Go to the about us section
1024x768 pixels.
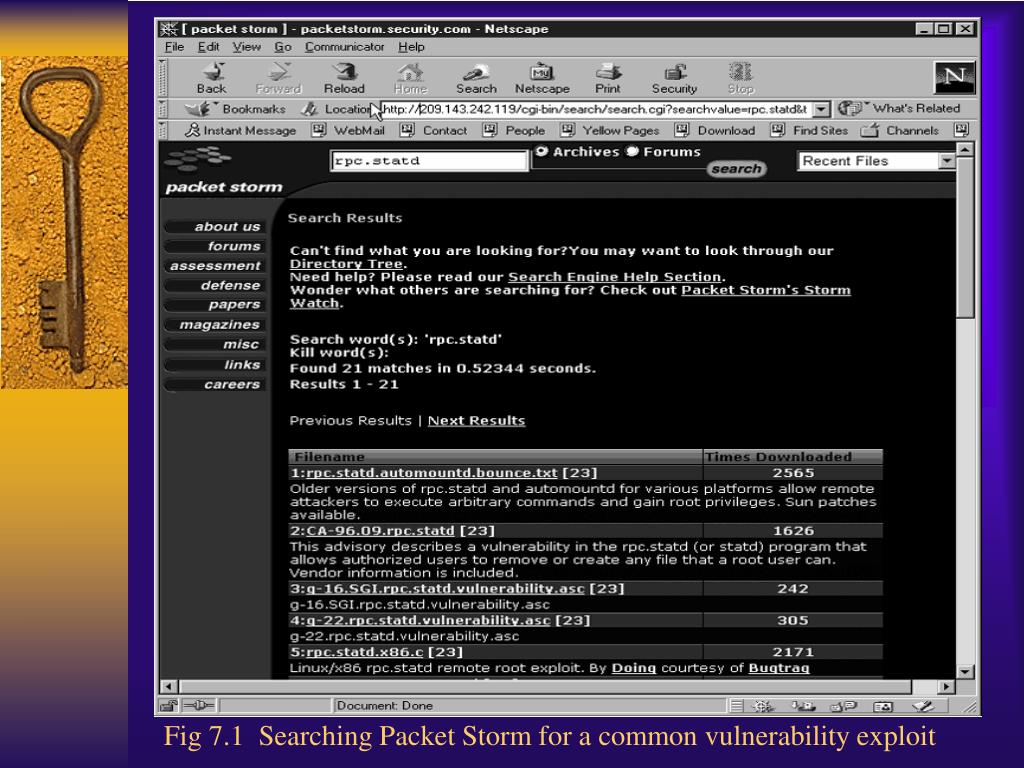point(215,227)
